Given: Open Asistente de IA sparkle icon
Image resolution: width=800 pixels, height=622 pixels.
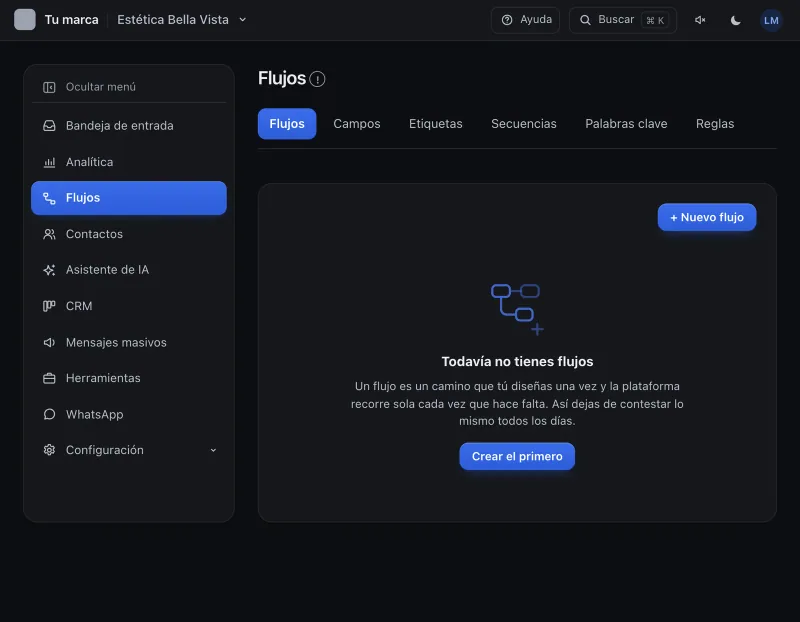Looking at the screenshot, I should (x=49, y=270).
